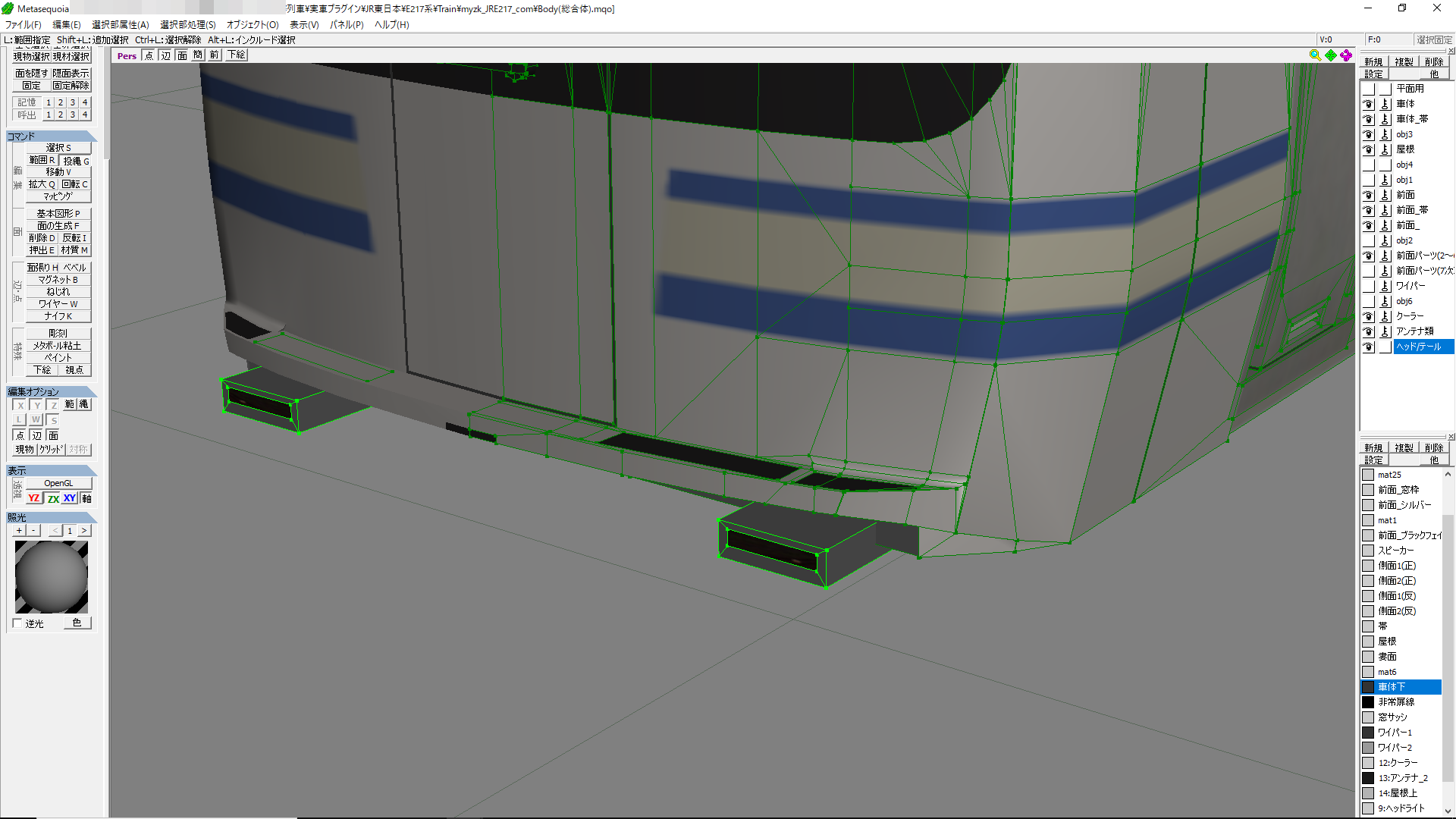
Task: Select the 前面_帯 object in list
Action: [1412, 210]
